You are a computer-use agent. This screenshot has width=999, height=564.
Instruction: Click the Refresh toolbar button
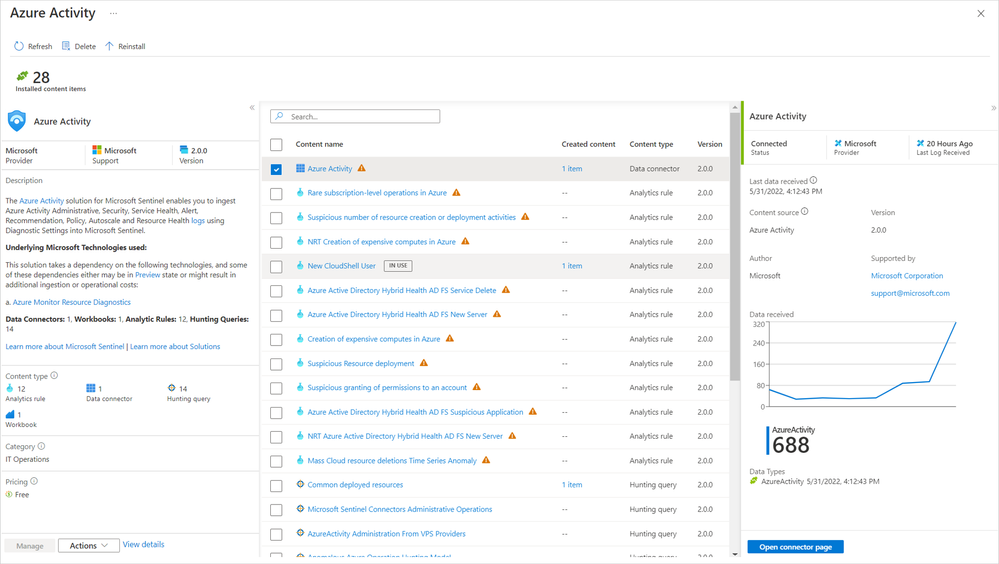(33, 47)
